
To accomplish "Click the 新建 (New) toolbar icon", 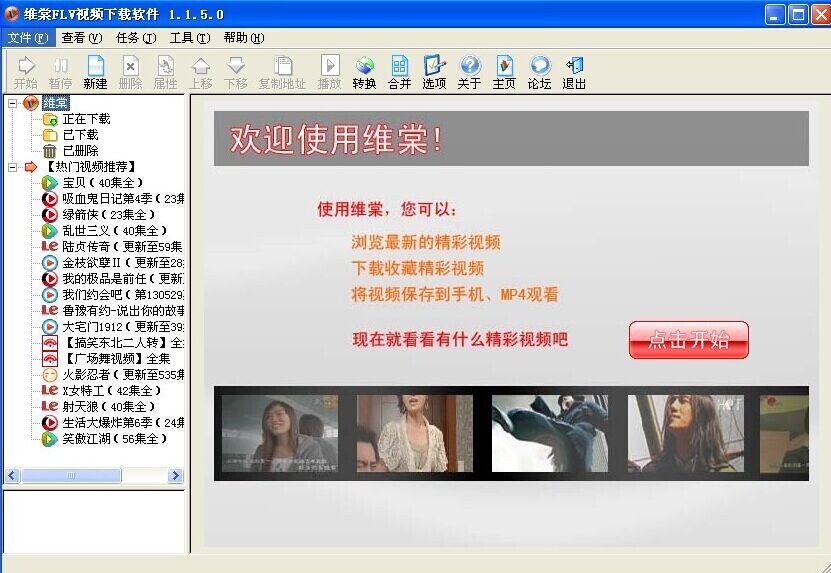I will (95, 72).
